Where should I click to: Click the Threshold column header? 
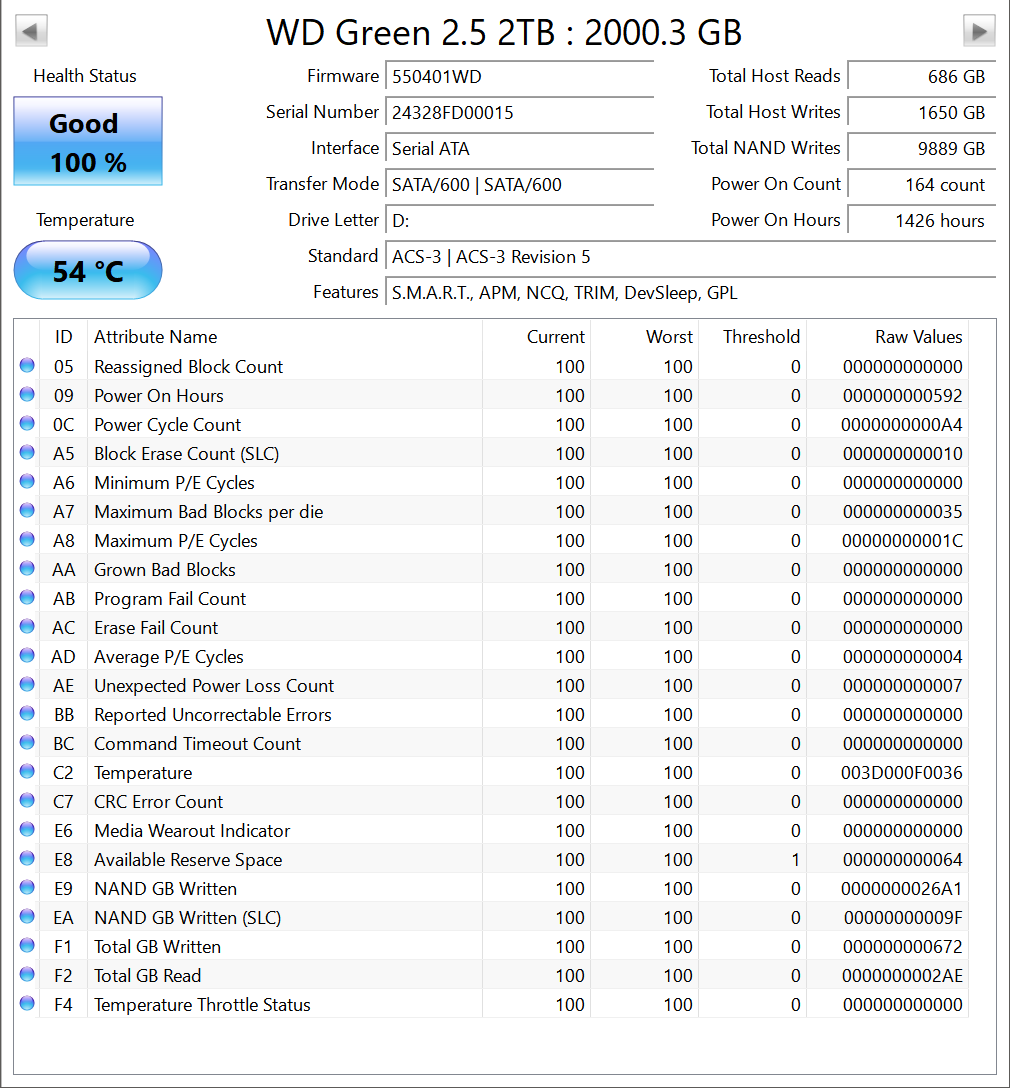(752, 337)
